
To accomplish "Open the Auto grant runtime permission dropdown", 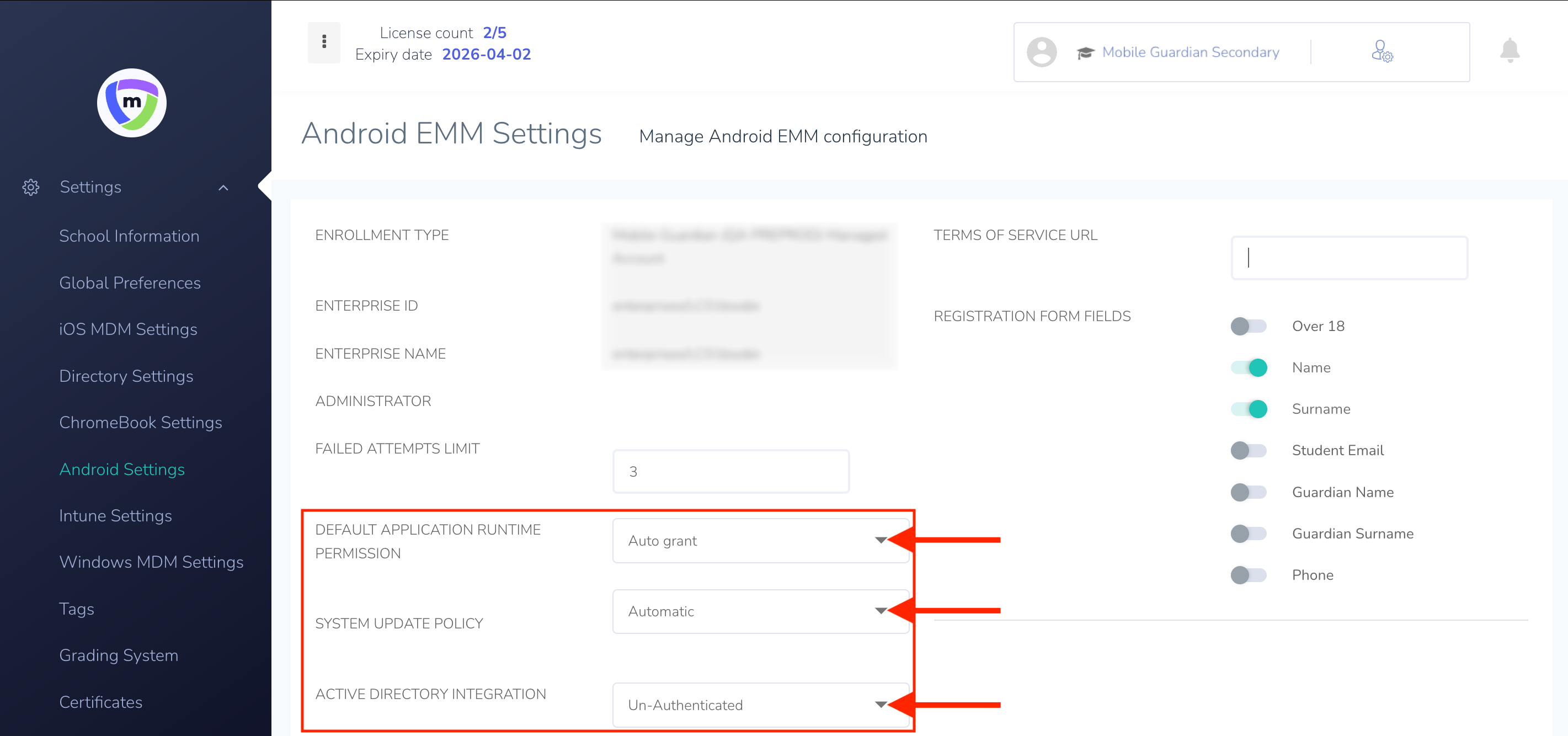I will 760,541.
